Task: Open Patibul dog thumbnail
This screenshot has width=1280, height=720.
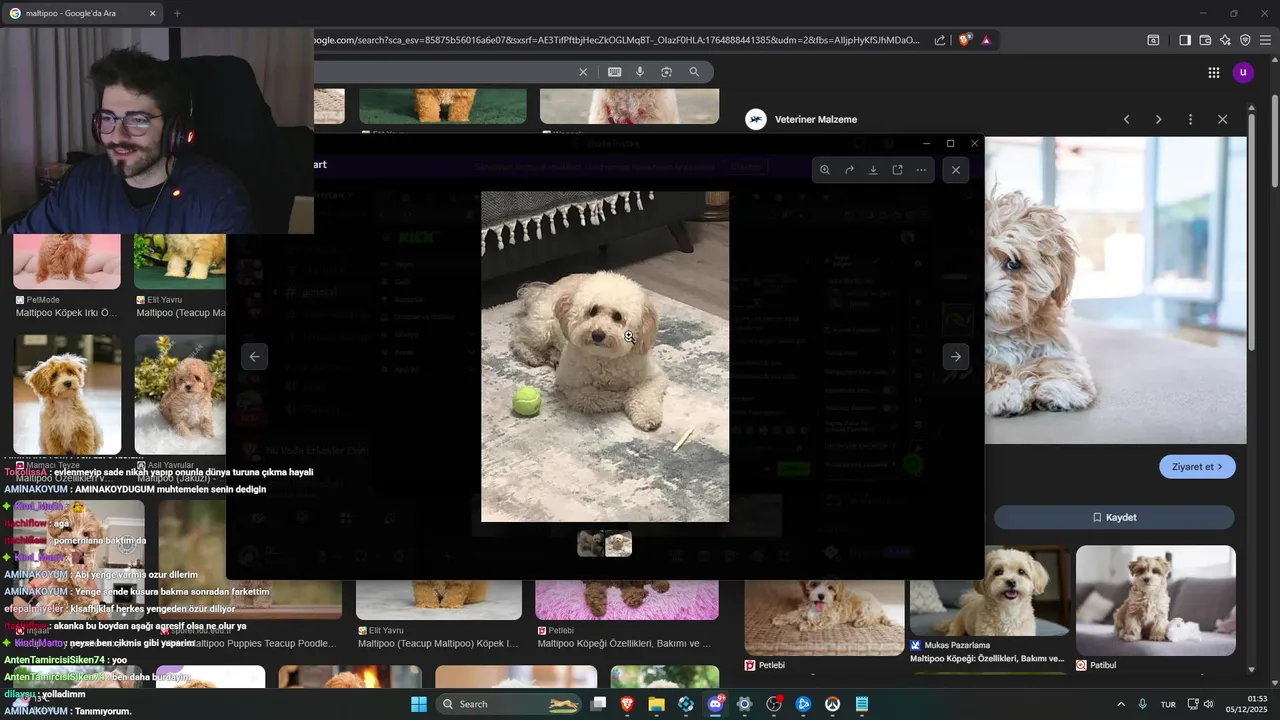Action: [x=1155, y=600]
